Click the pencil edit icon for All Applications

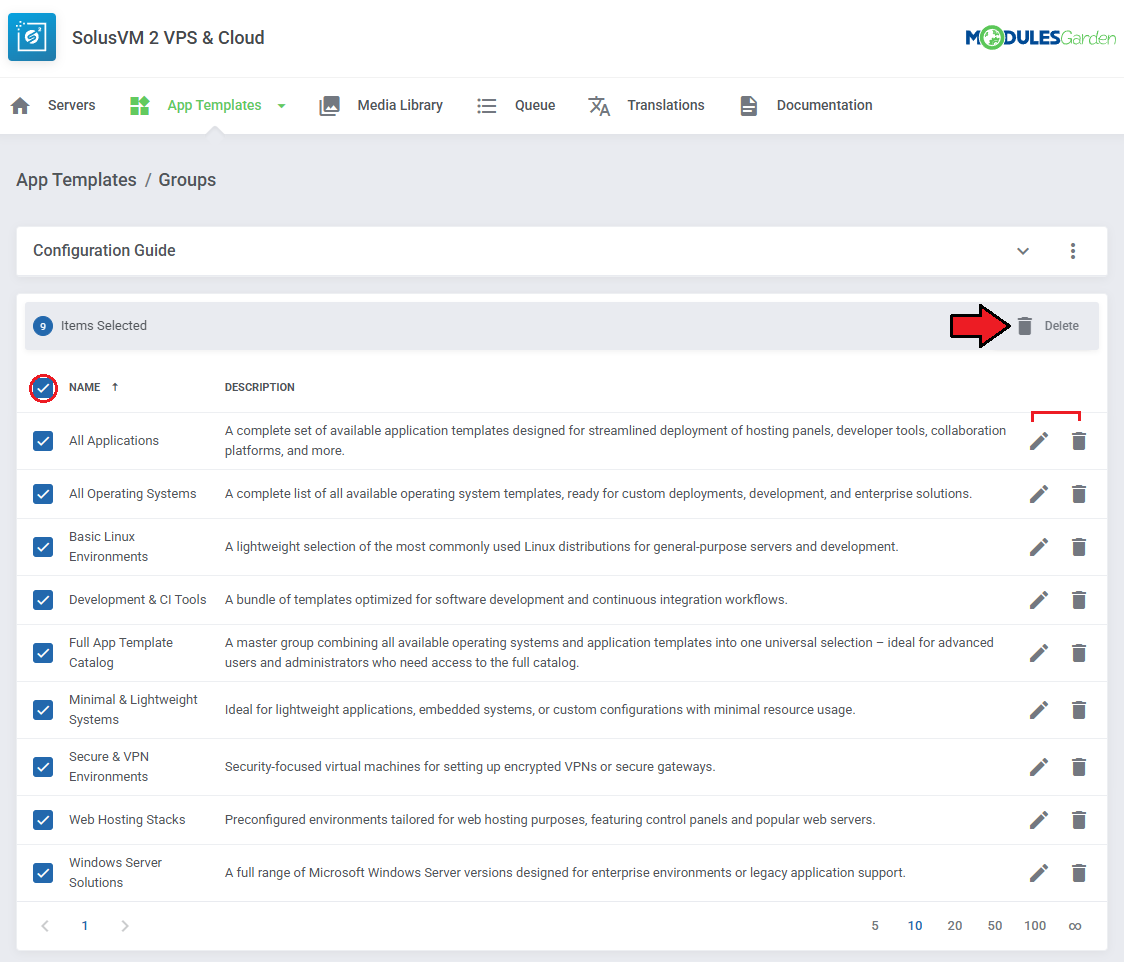[x=1039, y=441]
